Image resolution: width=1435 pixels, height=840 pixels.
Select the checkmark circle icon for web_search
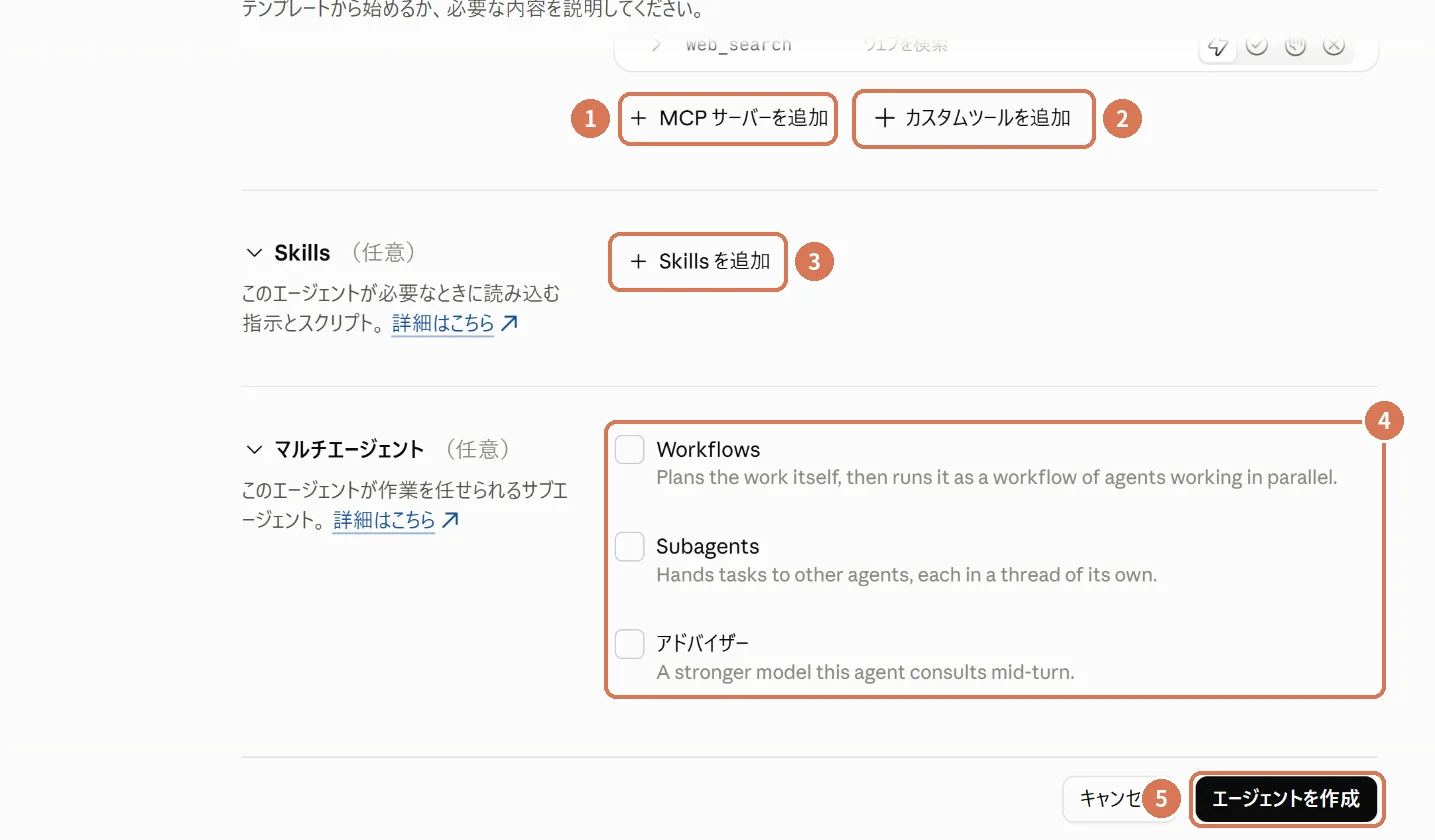coord(1257,45)
